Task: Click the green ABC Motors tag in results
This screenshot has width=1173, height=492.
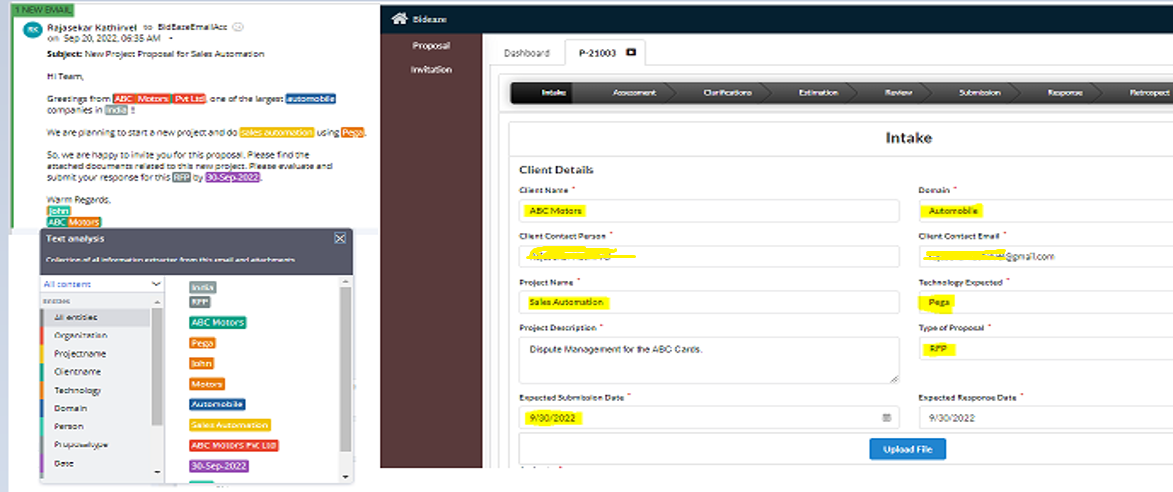Action: pyautogui.click(x=218, y=323)
